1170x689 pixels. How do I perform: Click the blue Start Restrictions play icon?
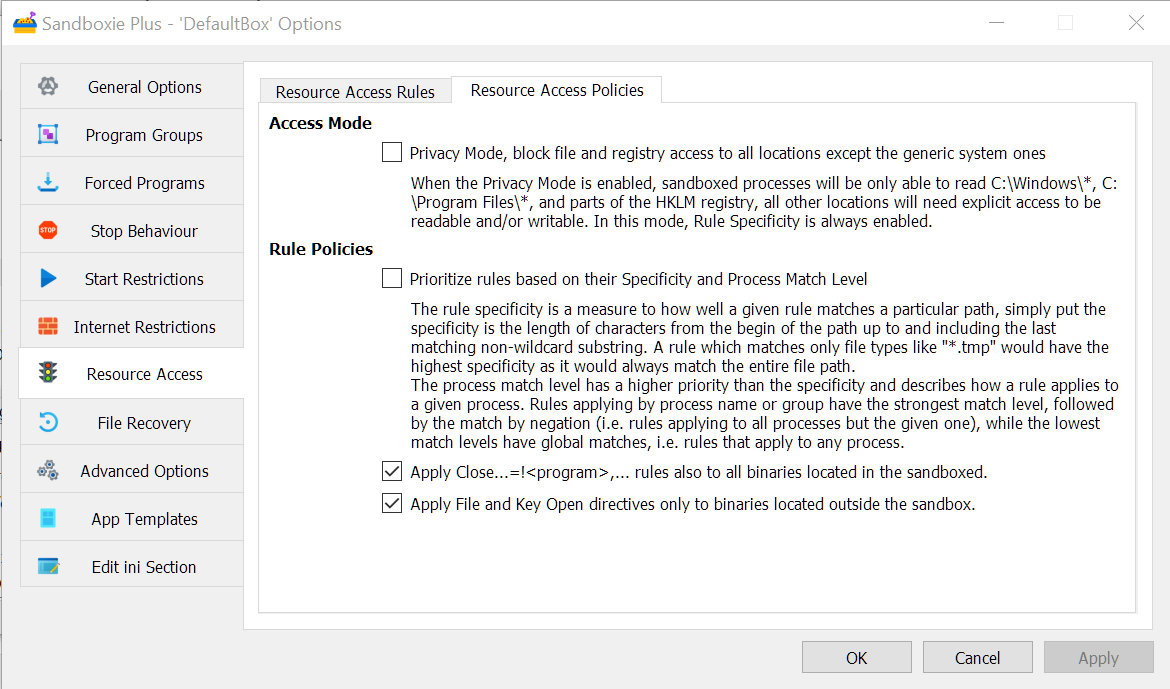(48, 279)
